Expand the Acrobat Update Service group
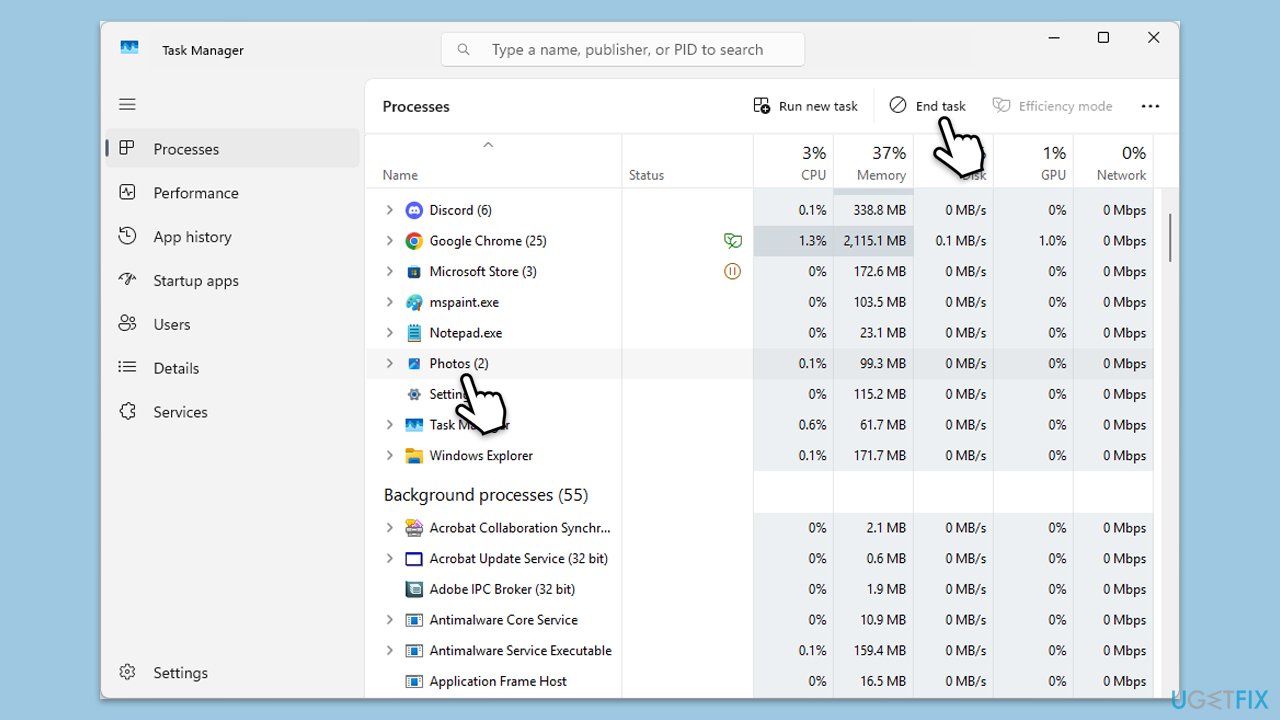 pos(390,559)
